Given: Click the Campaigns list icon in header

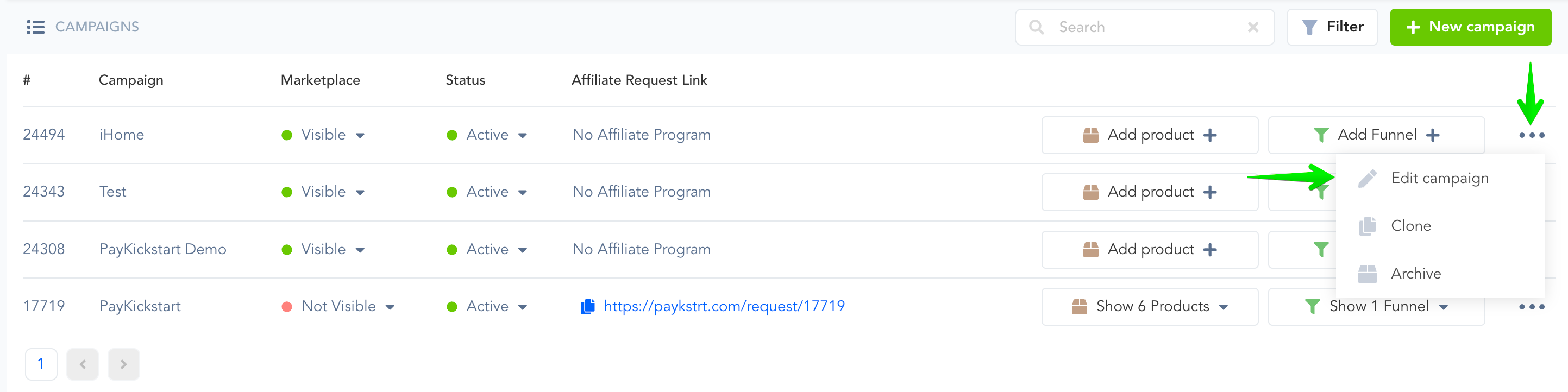Looking at the screenshot, I should [36, 27].
